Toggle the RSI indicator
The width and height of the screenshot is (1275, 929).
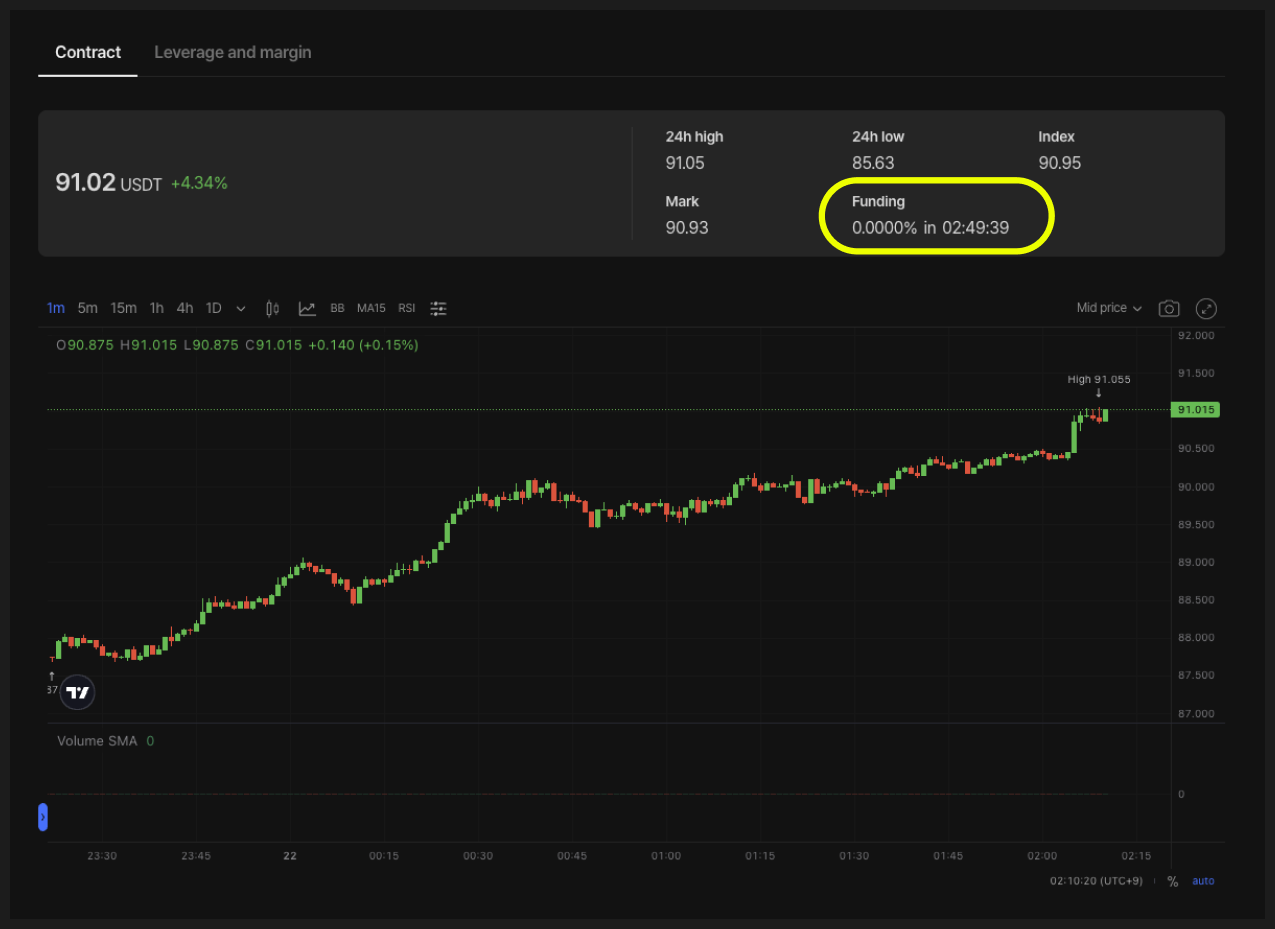[407, 308]
